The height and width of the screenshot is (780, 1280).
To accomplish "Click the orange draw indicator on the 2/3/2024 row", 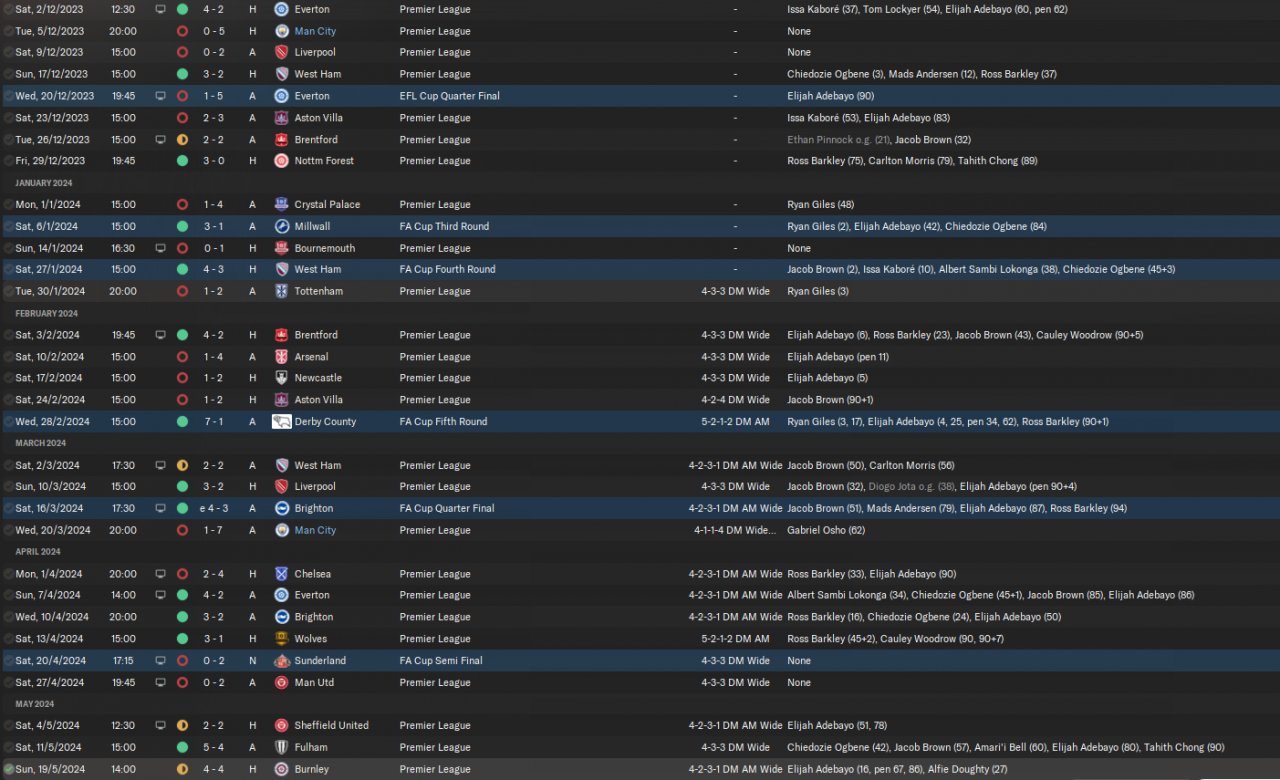I will point(182,465).
